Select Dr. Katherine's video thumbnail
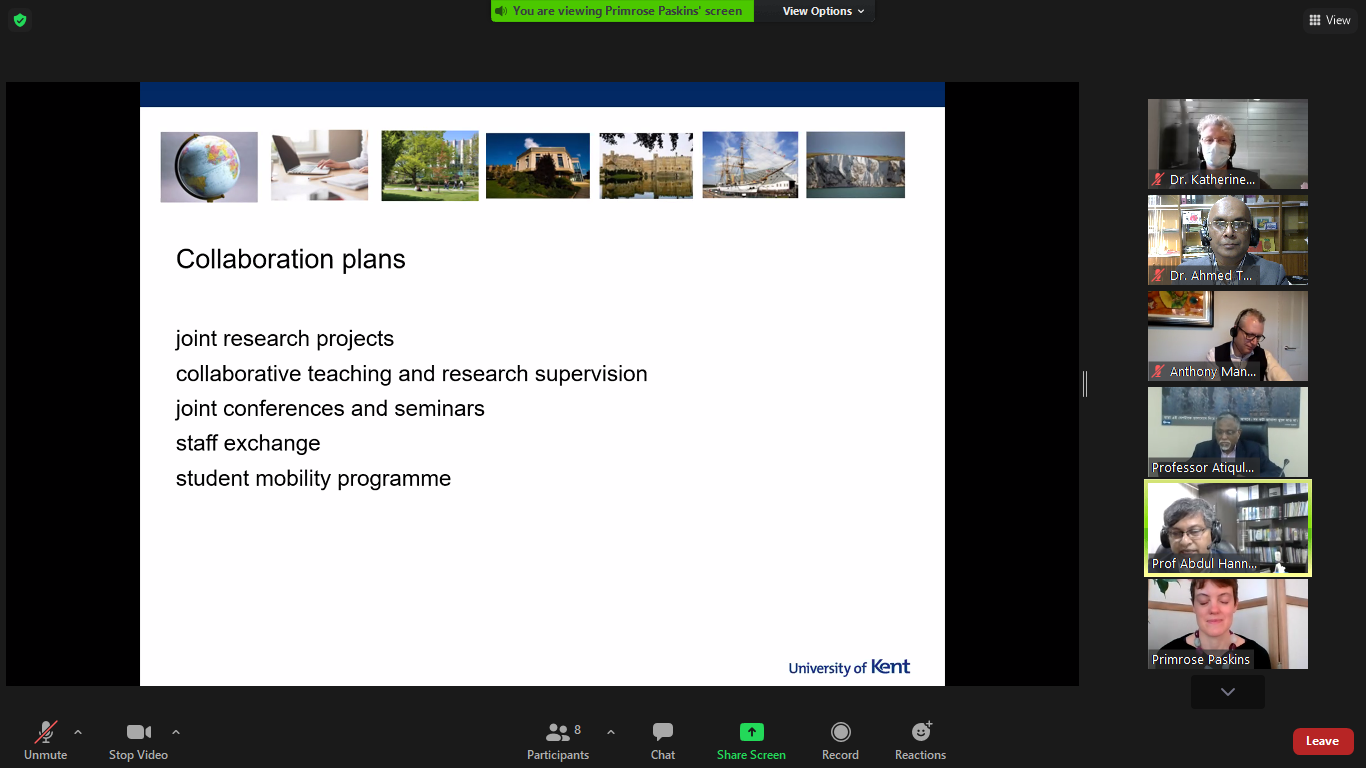1366x768 pixels. (1228, 144)
